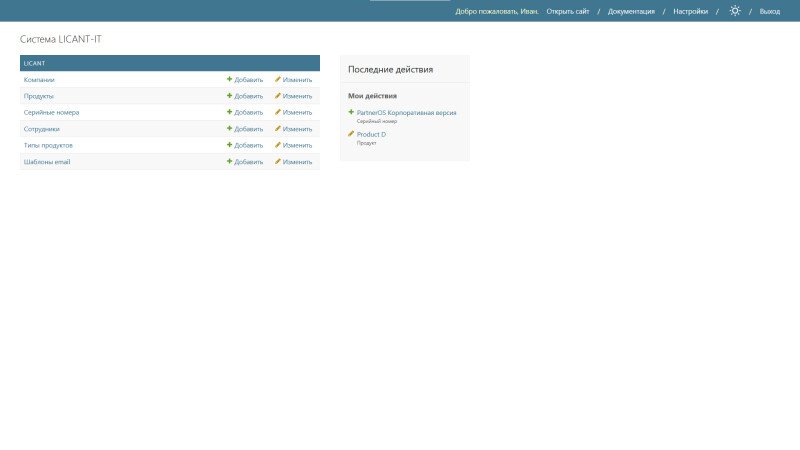The height and width of the screenshot is (450, 800).
Task: Log out using the Выход button
Action: coord(769,11)
